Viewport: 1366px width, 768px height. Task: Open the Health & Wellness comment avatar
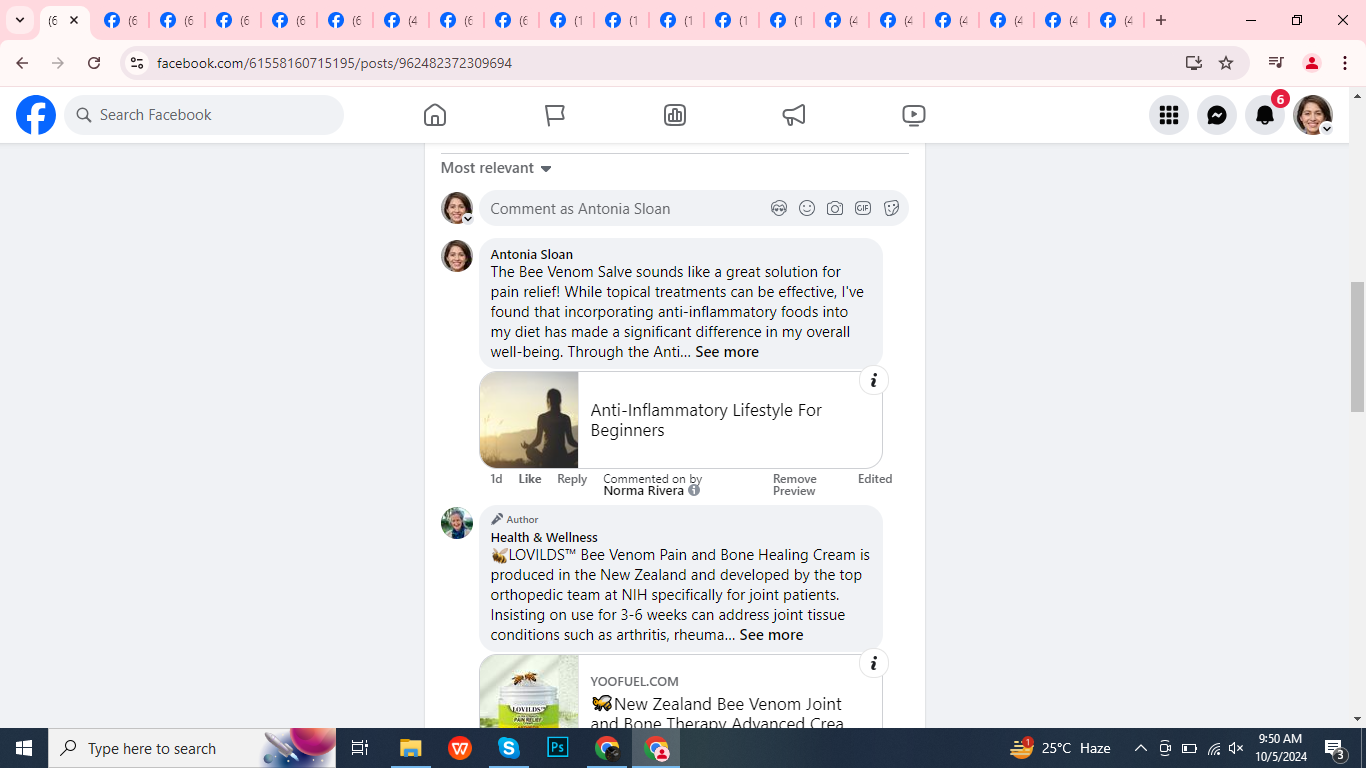click(x=457, y=523)
